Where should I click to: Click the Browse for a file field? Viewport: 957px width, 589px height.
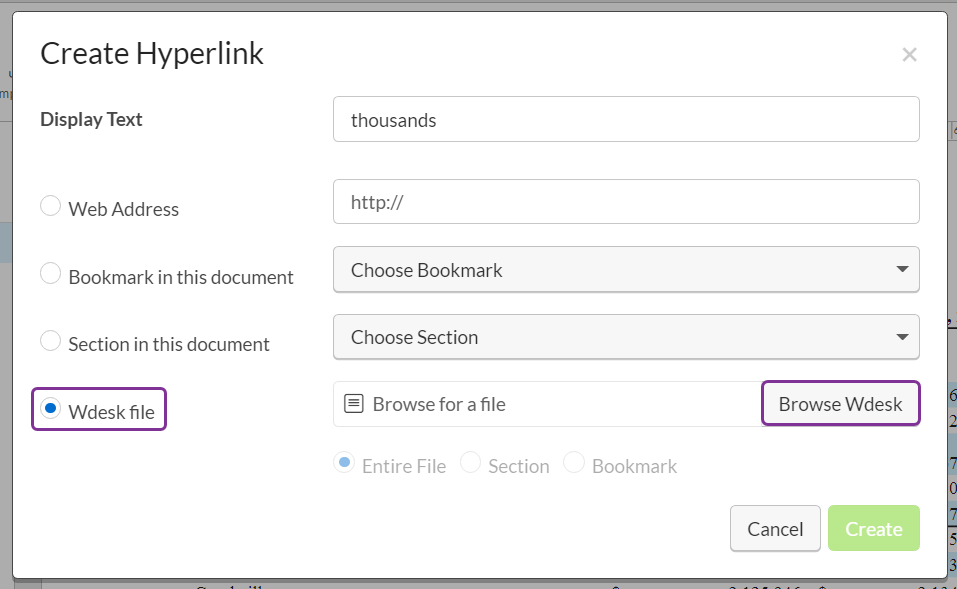point(547,404)
